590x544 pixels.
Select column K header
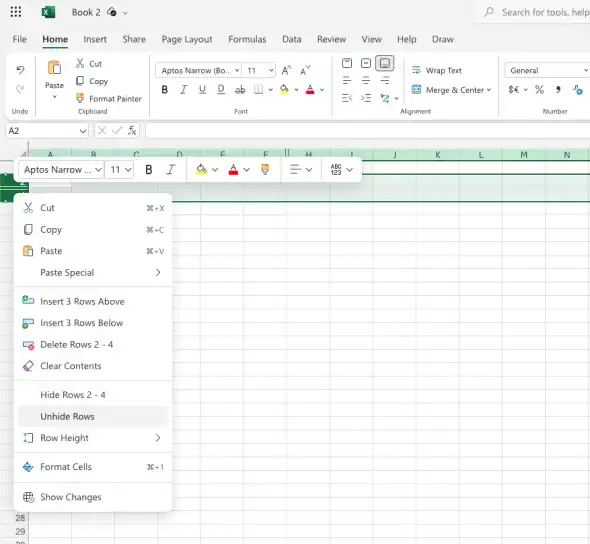(438, 155)
